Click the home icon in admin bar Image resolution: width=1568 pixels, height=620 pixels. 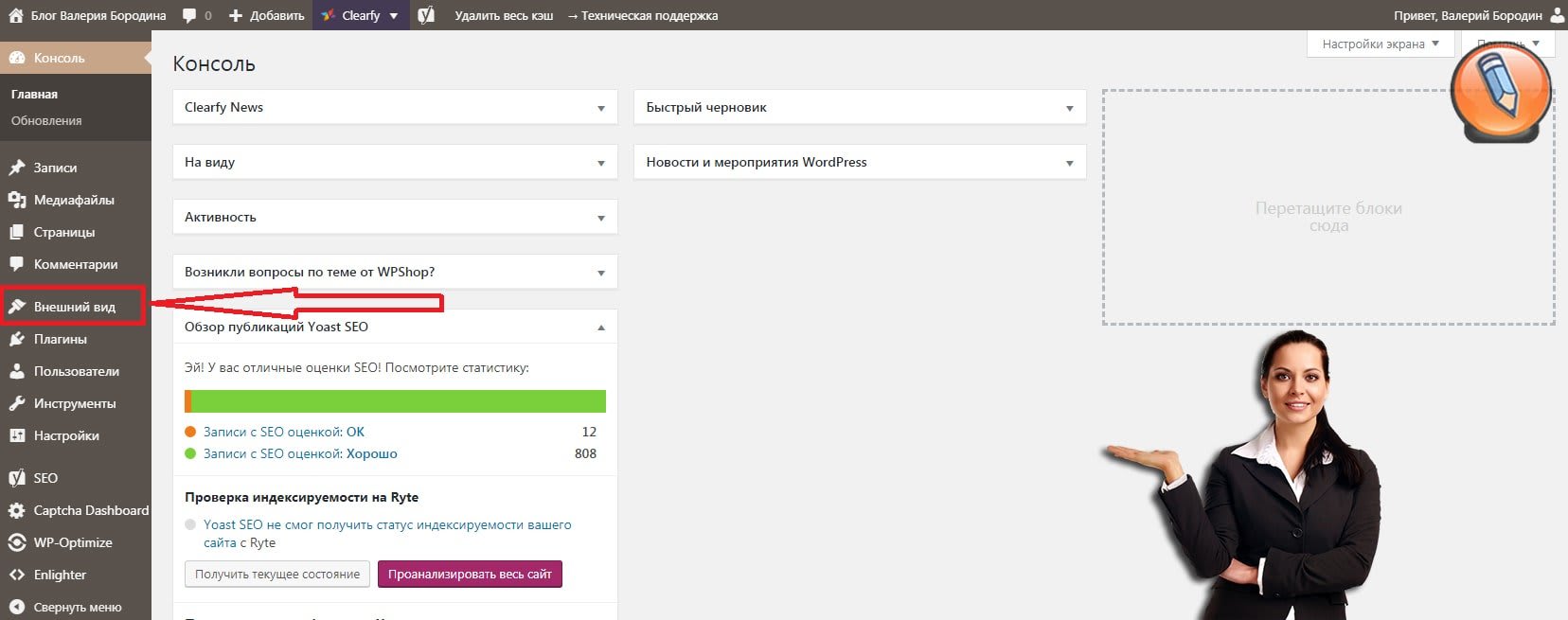[x=15, y=15]
